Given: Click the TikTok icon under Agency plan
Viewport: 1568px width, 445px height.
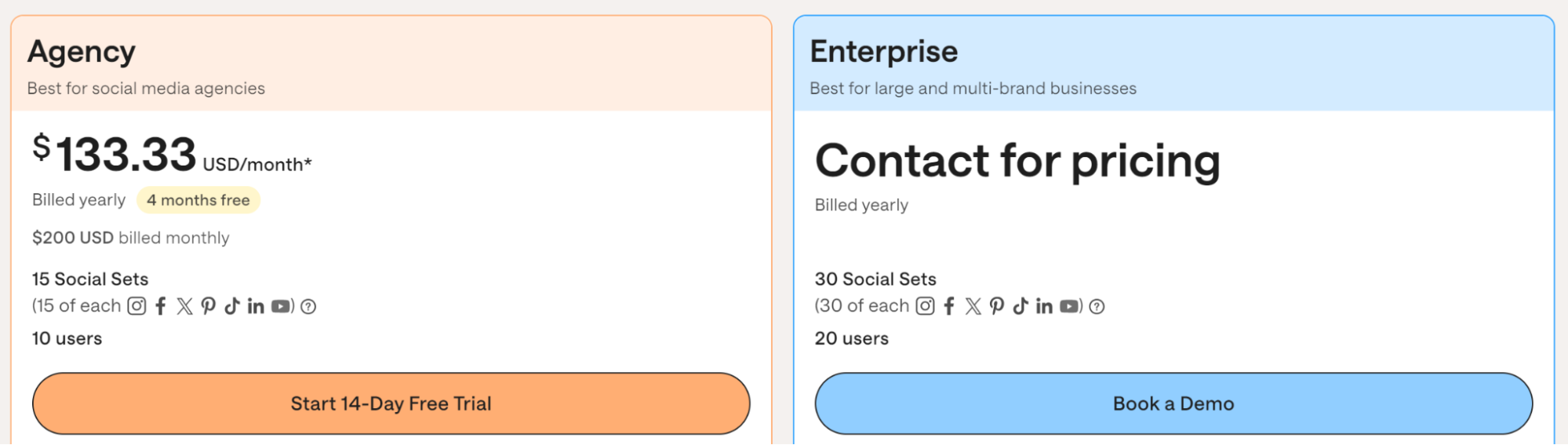Looking at the screenshot, I should click(x=231, y=306).
